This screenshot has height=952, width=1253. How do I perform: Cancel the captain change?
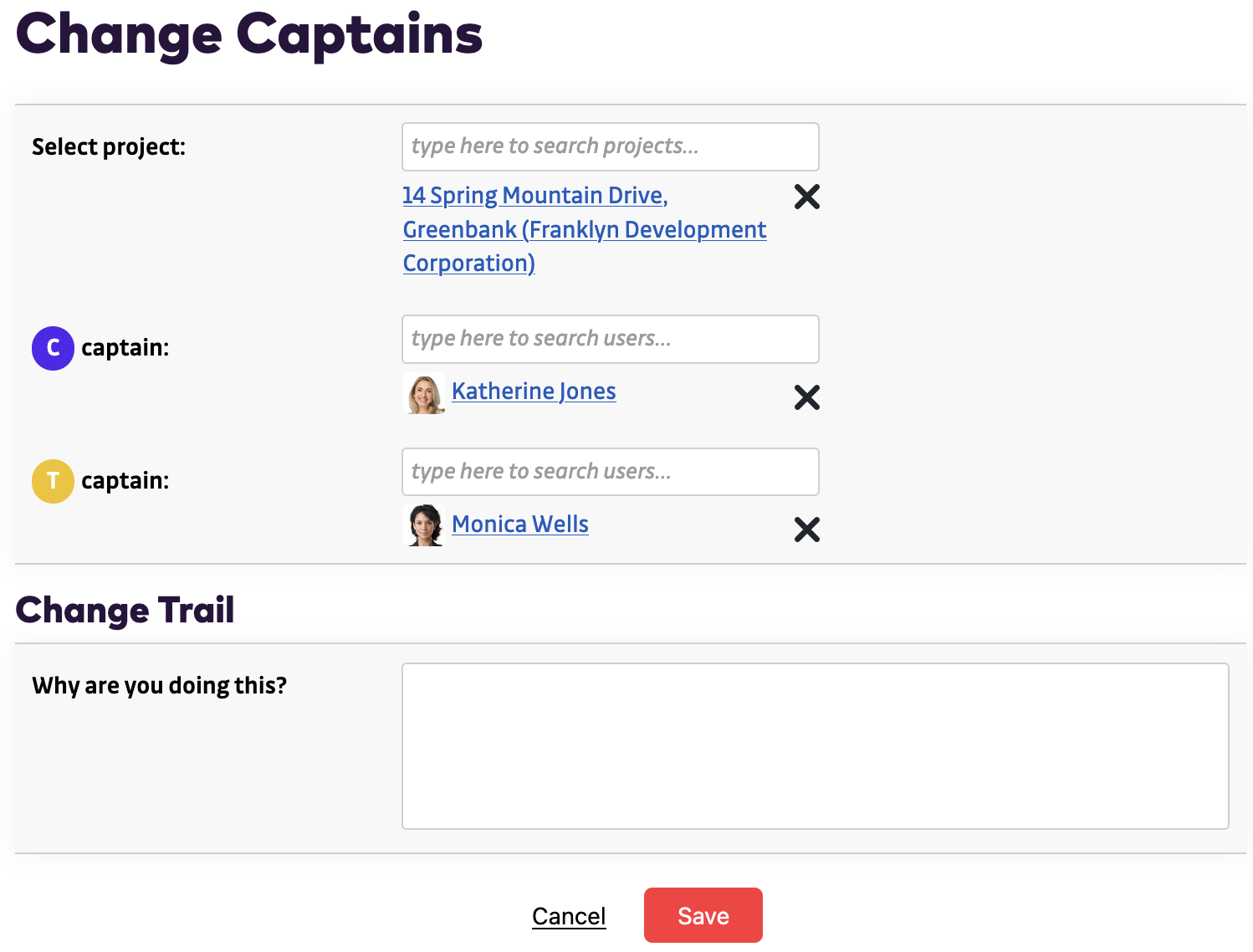click(569, 916)
